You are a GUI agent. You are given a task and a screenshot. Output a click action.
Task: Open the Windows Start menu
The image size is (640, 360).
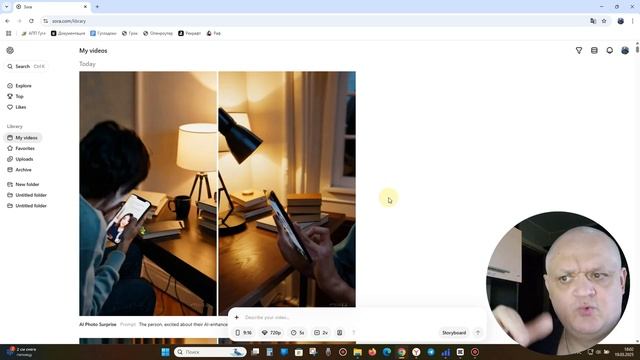[165, 352]
